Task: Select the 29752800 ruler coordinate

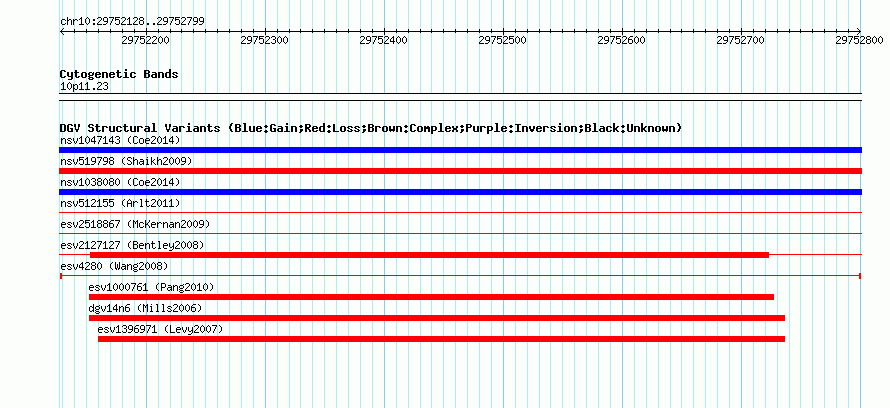Action: coord(860,40)
